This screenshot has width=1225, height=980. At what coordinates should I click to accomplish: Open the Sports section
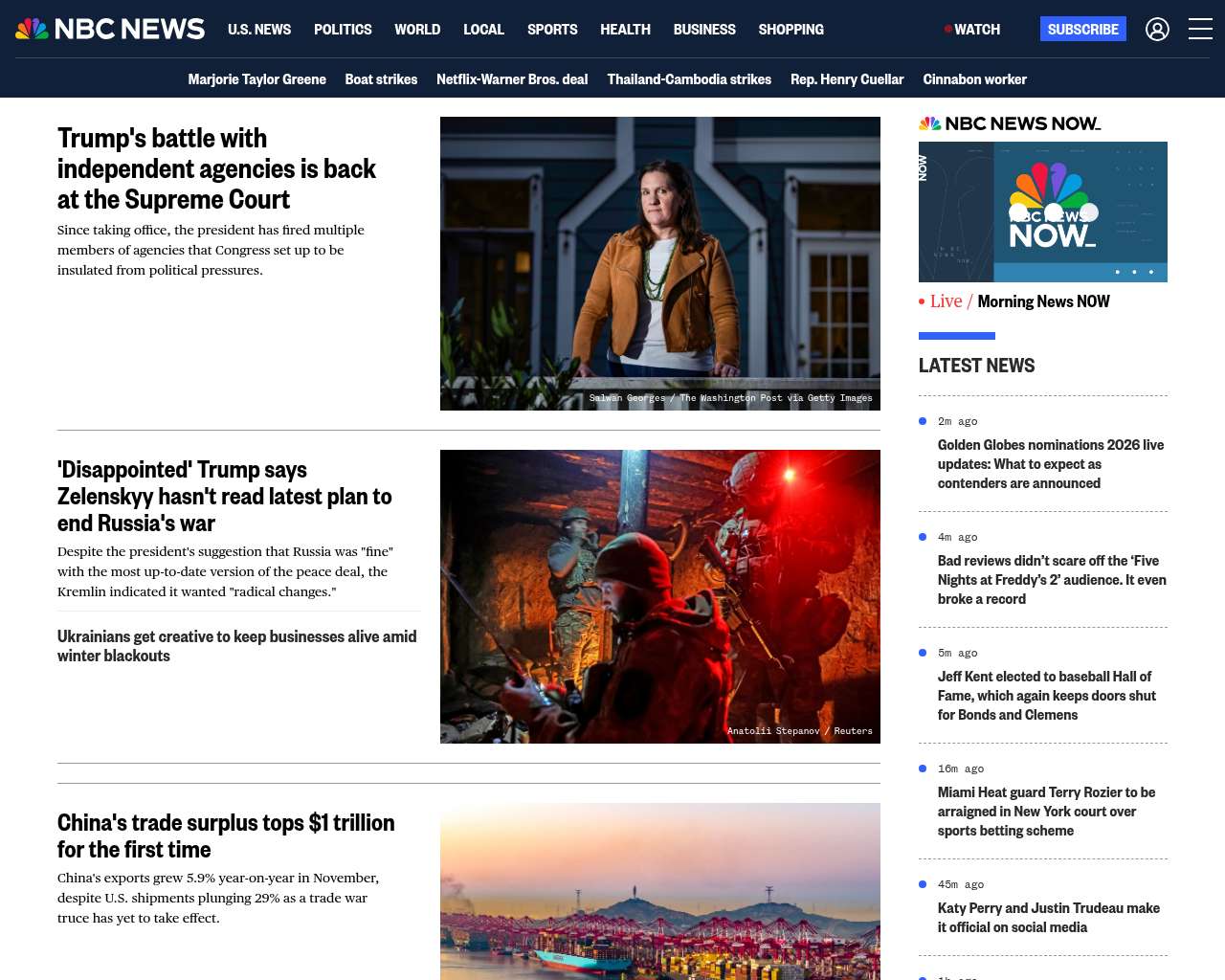(552, 30)
